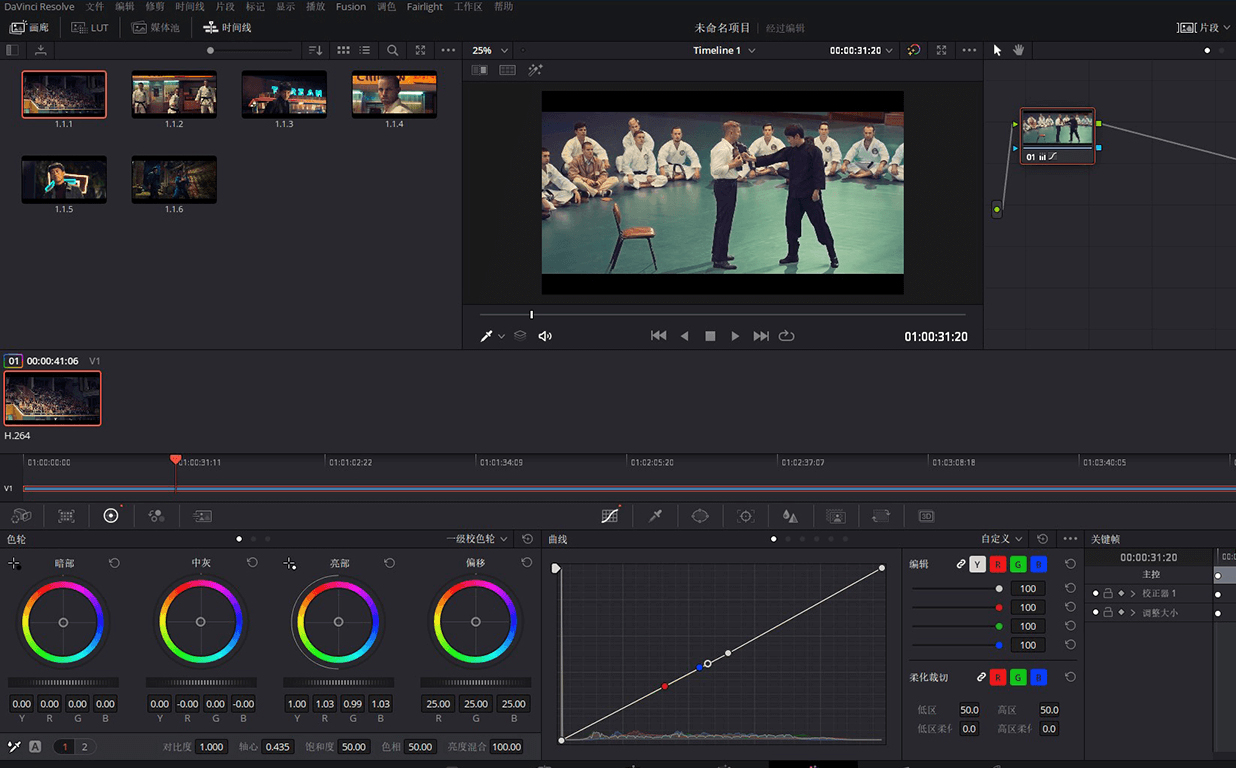Toggle curve channel linking in 编辑 row
Viewport: 1236px width, 768px height.
point(961,564)
